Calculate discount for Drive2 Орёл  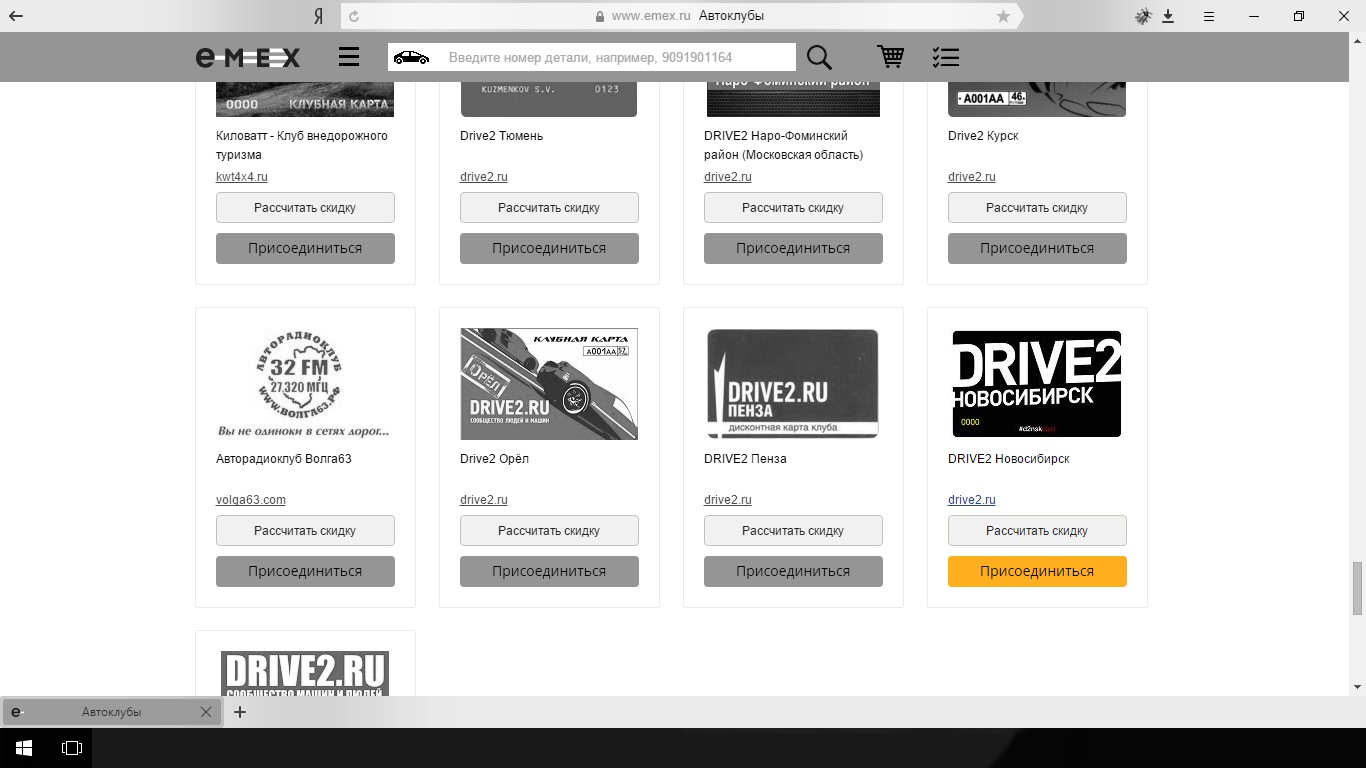coord(549,531)
